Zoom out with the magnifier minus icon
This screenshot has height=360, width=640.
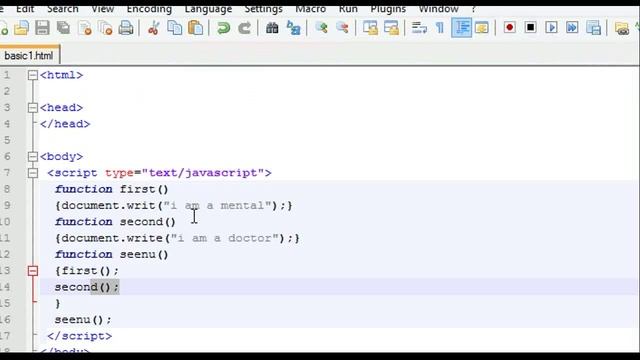[342, 28]
